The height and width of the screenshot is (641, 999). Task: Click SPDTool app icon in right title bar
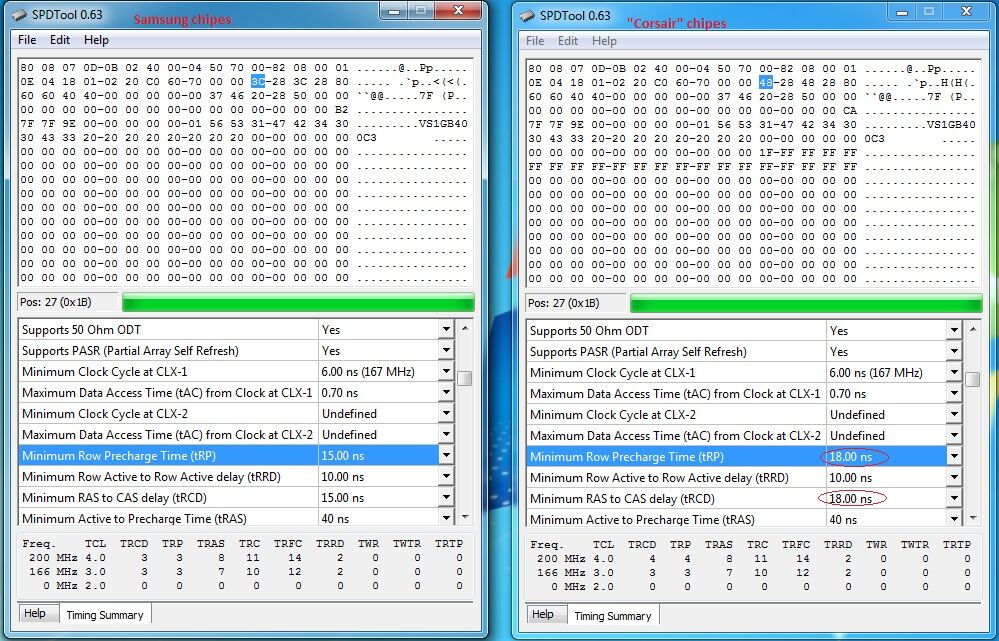click(528, 16)
